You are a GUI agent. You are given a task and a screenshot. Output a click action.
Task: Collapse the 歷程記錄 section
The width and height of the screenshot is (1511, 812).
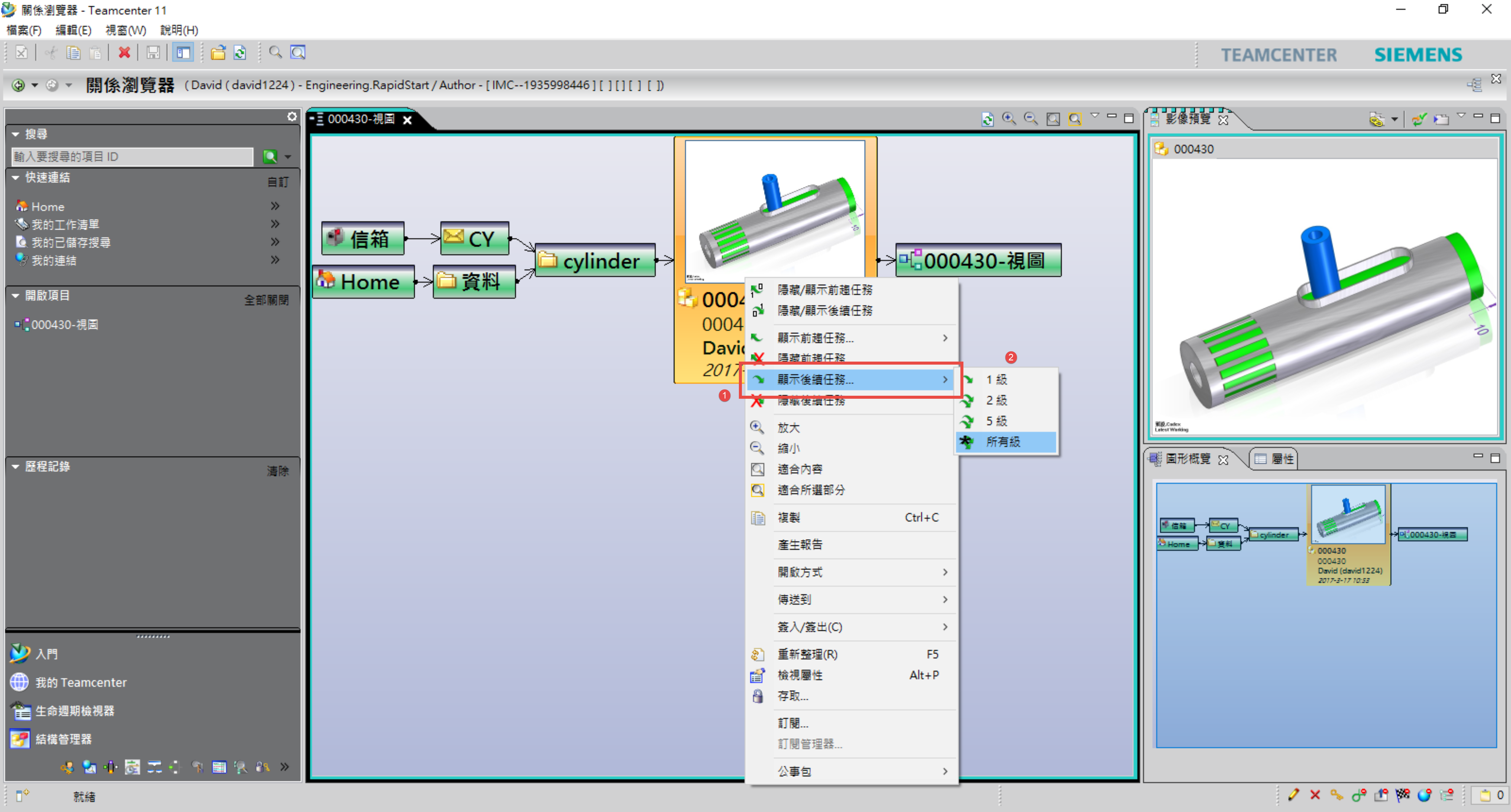(x=15, y=467)
